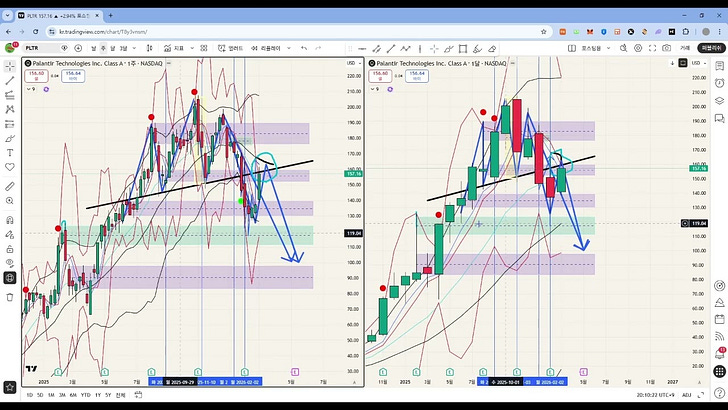
Task: Expand the replay options dropdown
Action: click(289, 48)
